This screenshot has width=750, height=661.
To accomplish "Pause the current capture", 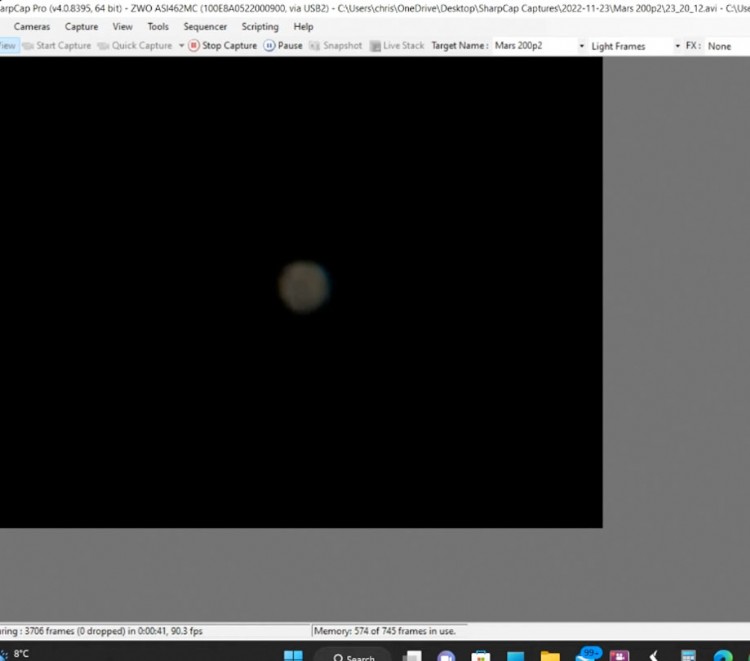I will click(283, 46).
